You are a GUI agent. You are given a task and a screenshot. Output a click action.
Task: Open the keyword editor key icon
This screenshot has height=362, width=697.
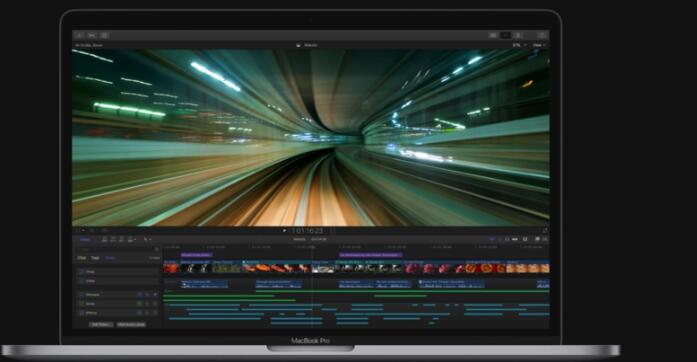[92, 35]
